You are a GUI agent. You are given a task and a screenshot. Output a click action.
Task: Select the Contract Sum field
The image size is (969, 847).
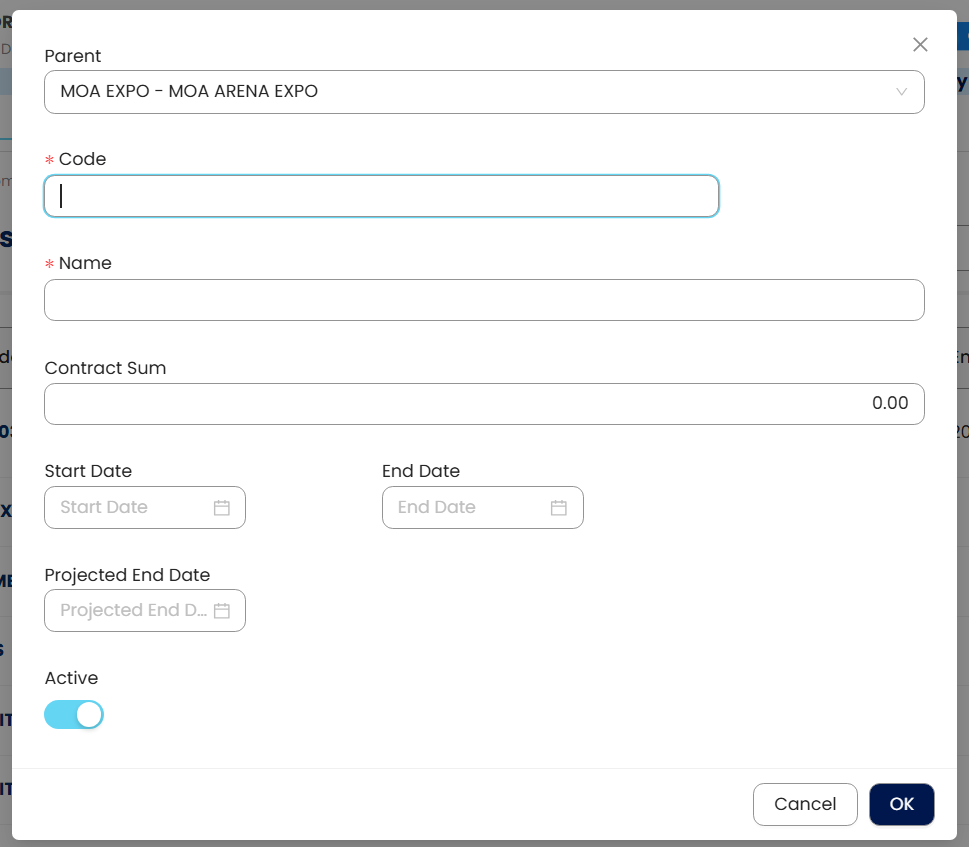coord(484,404)
